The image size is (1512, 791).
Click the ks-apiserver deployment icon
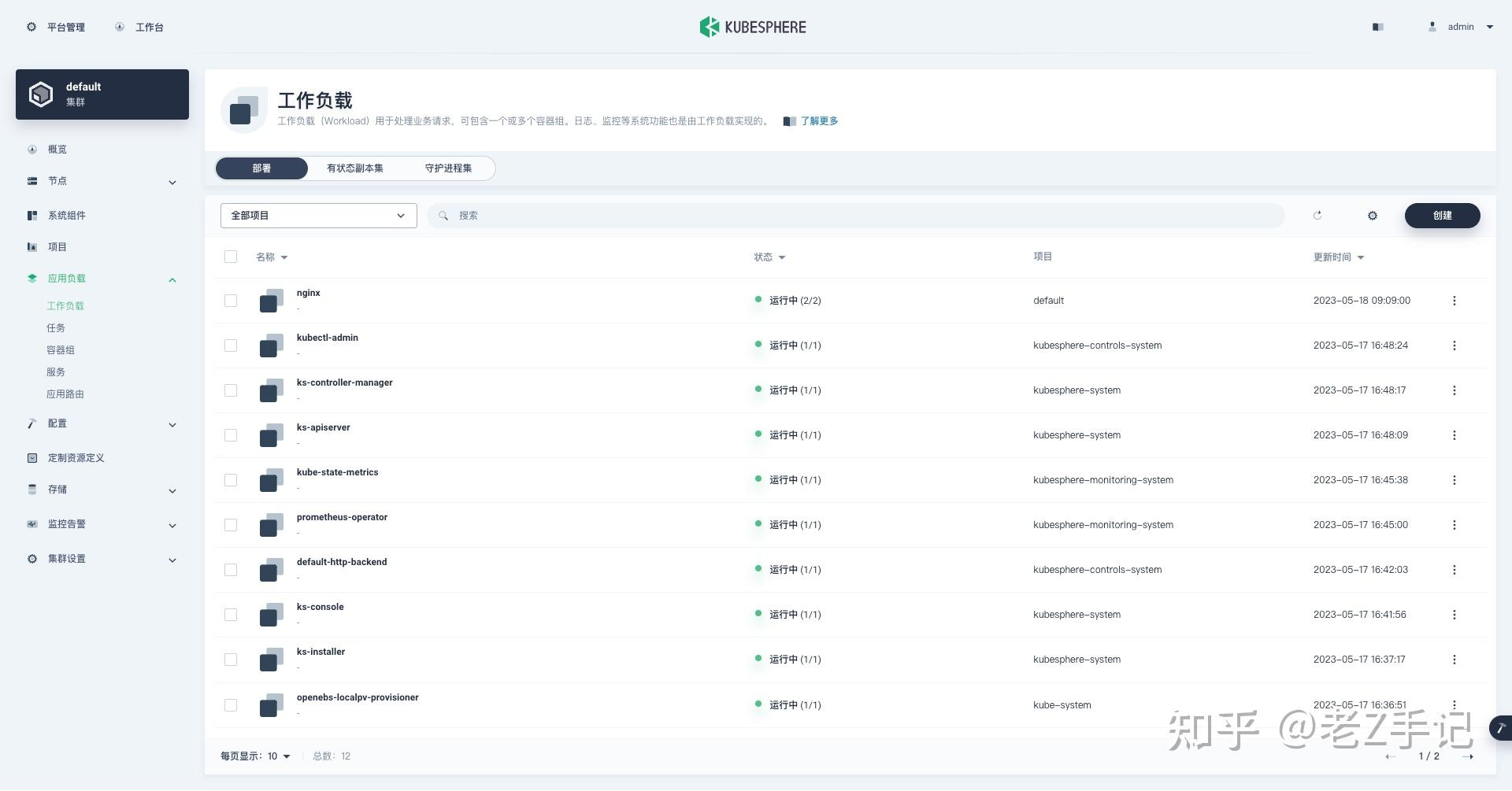[272, 435]
